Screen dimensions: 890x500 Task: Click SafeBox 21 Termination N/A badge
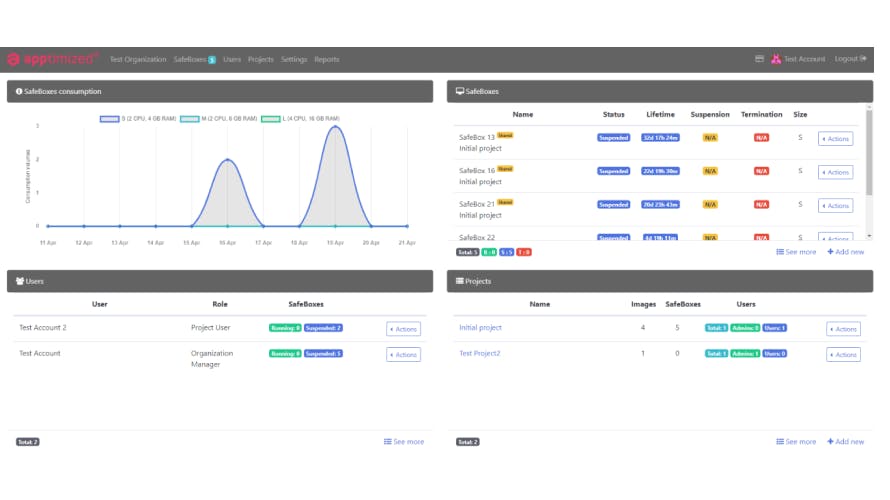click(761, 204)
